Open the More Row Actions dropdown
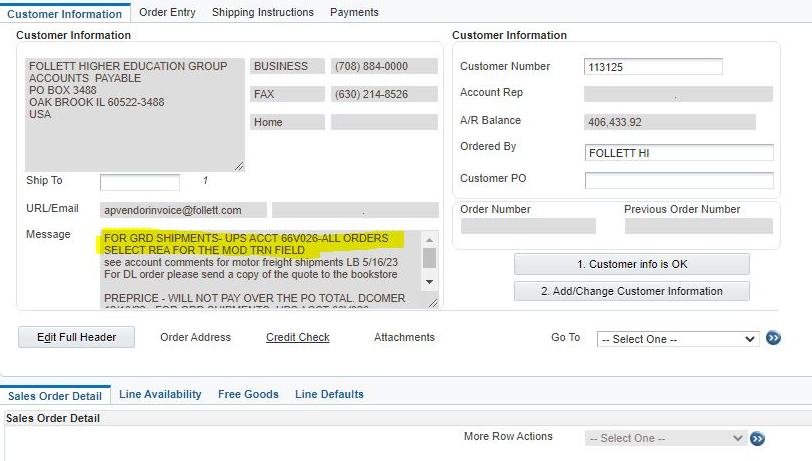812x461 pixels. click(666, 438)
